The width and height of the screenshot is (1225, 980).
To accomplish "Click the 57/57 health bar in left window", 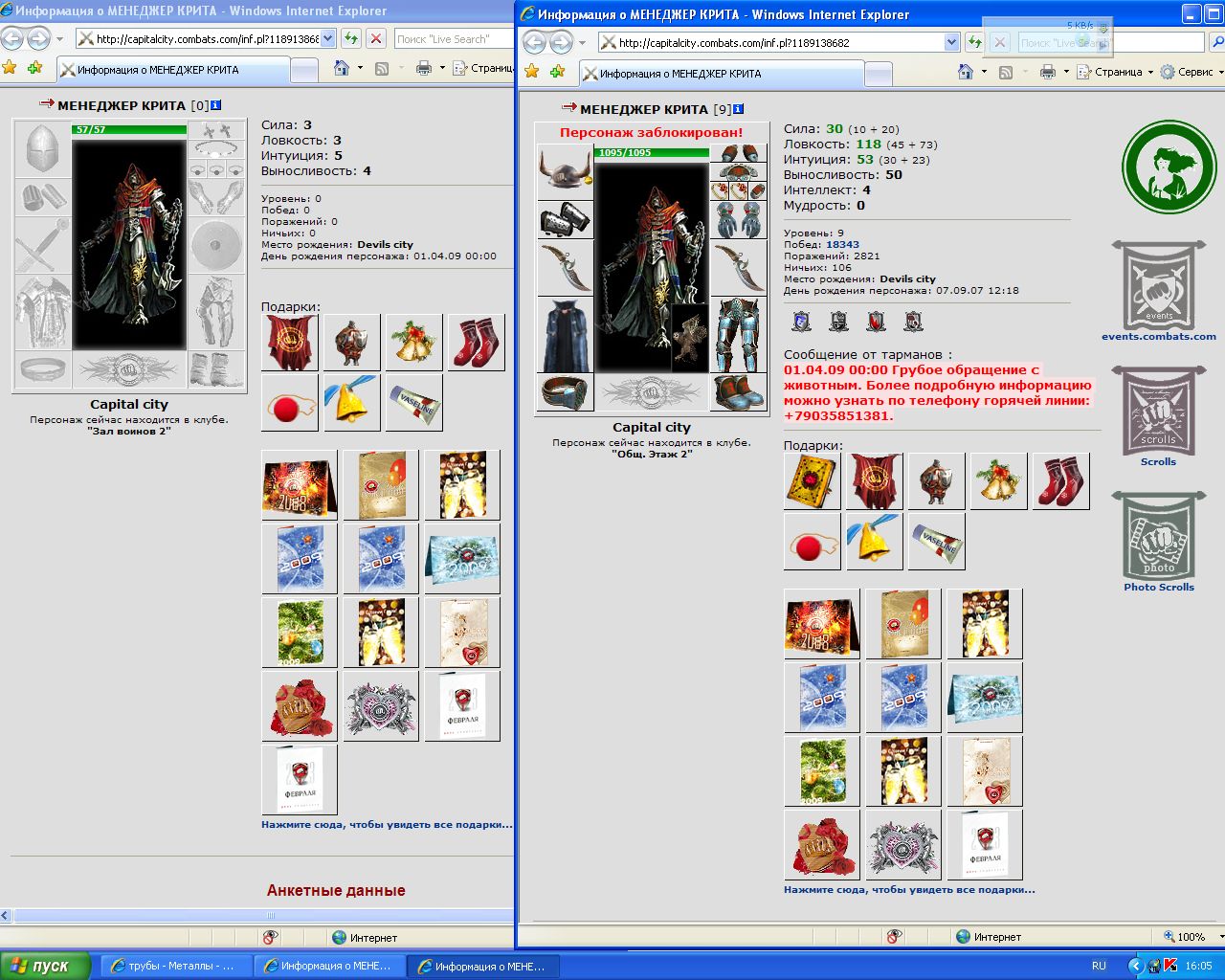I will point(129,129).
